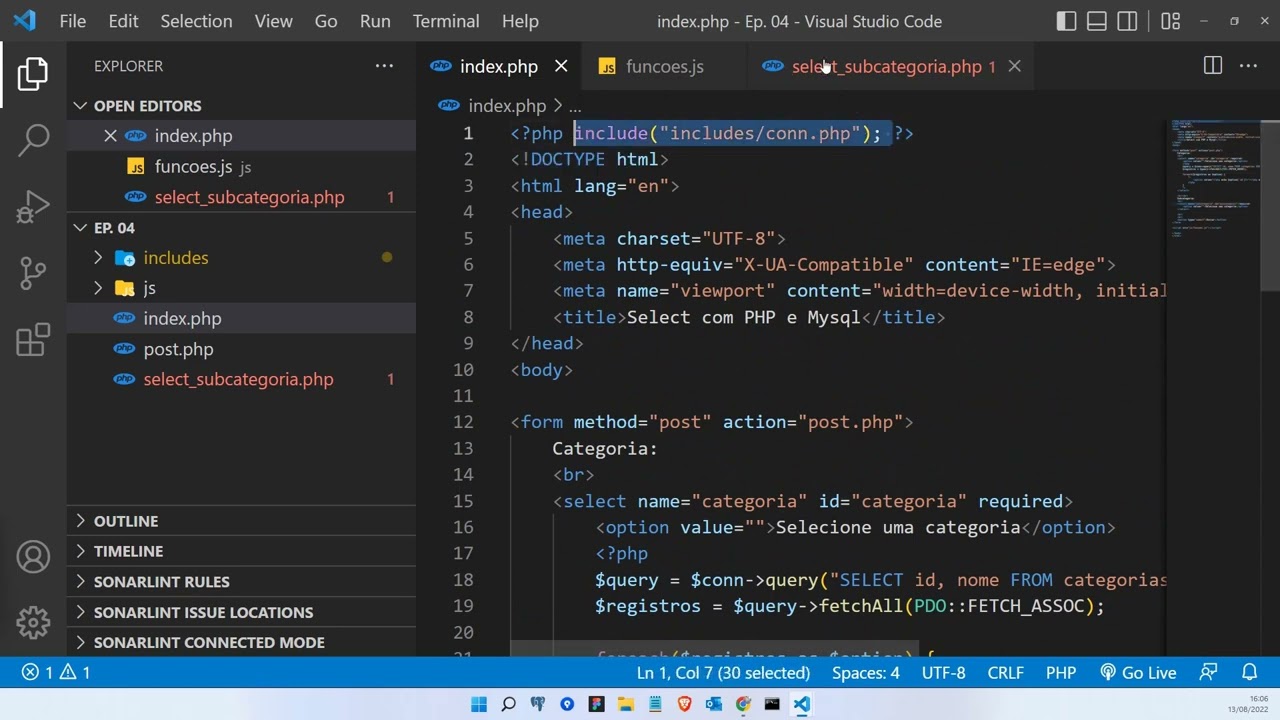The image size is (1280, 720).
Task: Collapse the Open Editors section
Action: (x=241, y=106)
